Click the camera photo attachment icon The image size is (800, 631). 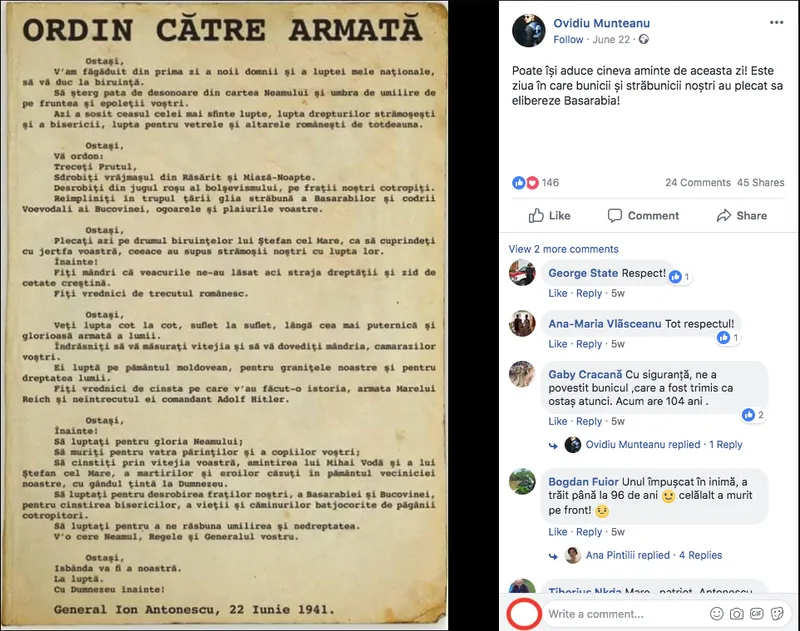[x=736, y=614]
